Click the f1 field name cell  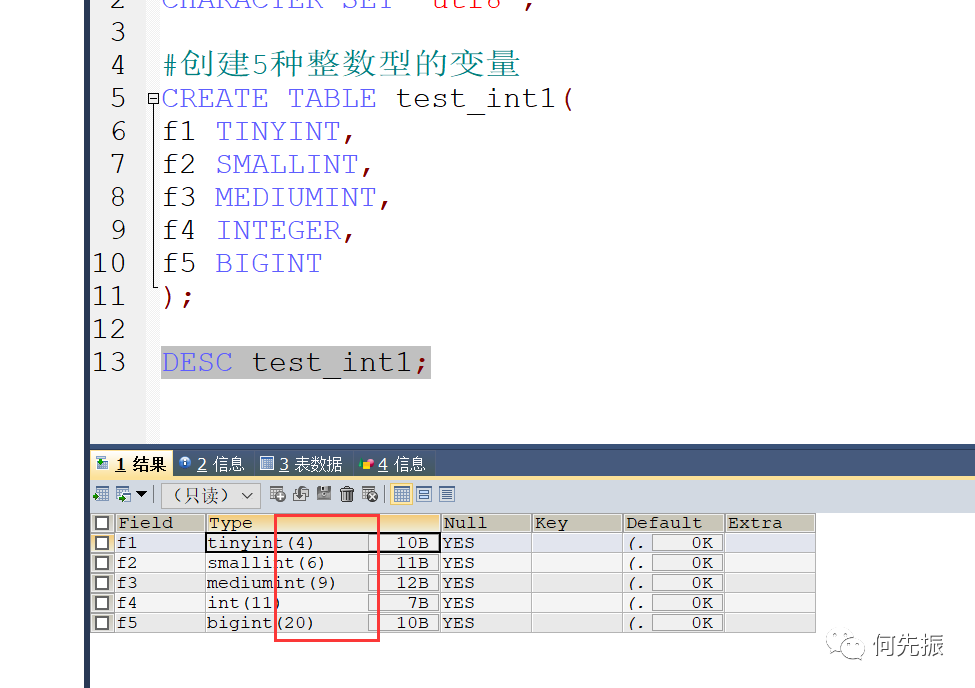(x=160, y=543)
